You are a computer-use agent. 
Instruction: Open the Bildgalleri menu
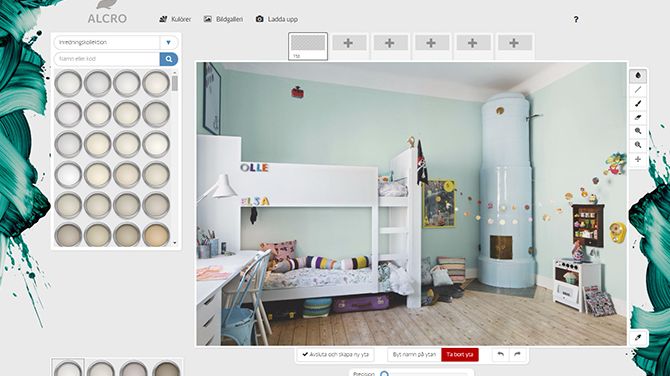pos(223,19)
